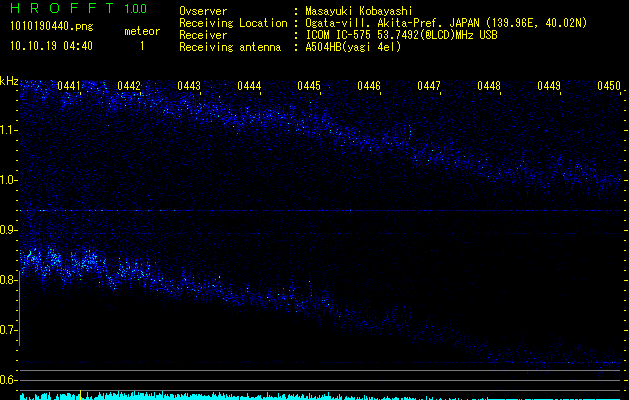629x400 pixels.
Task: Click the 0441 time marker
Action: click(69, 87)
